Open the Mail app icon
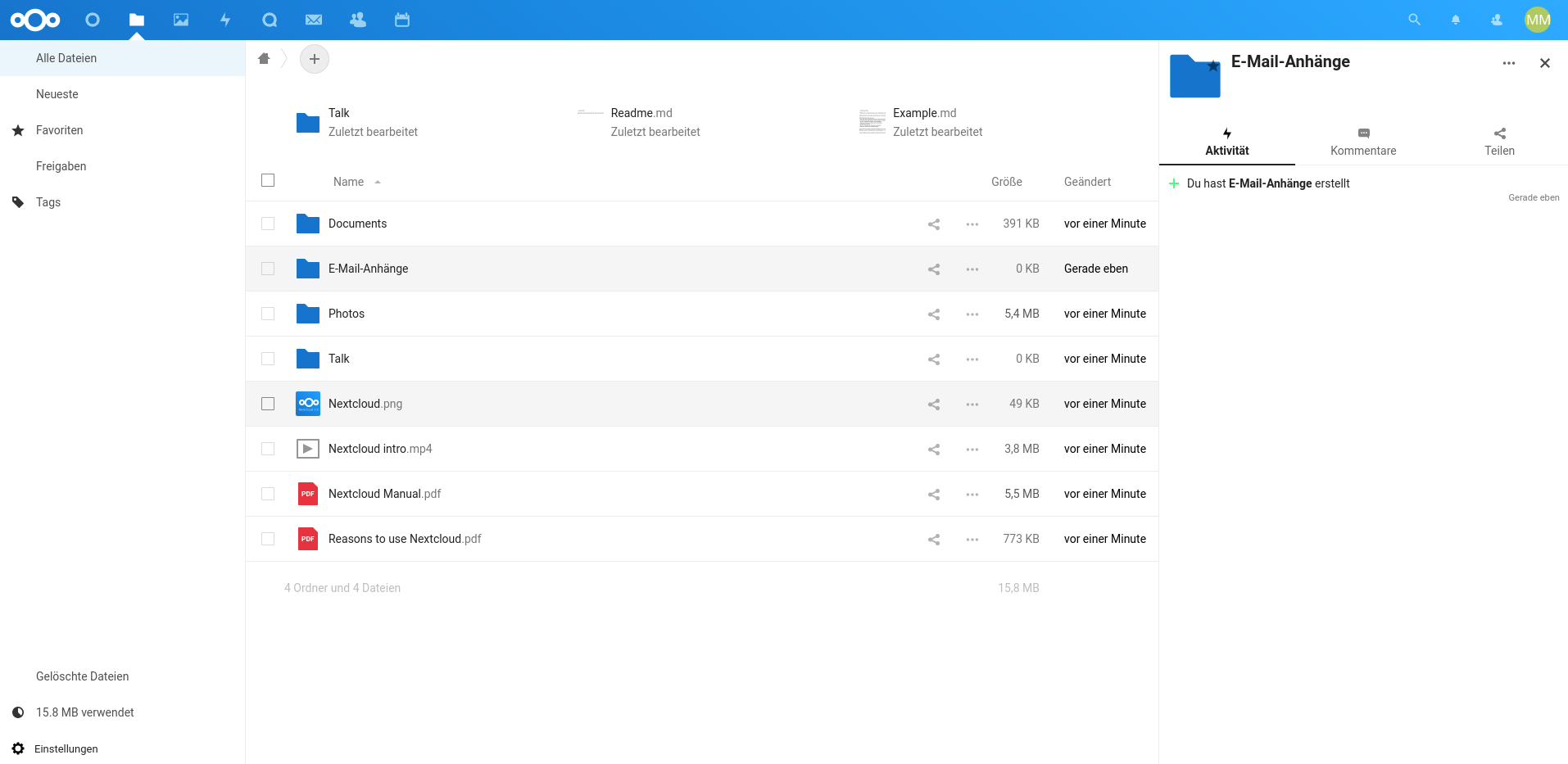This screenshot has width=1568, height=764. [314, 20]
